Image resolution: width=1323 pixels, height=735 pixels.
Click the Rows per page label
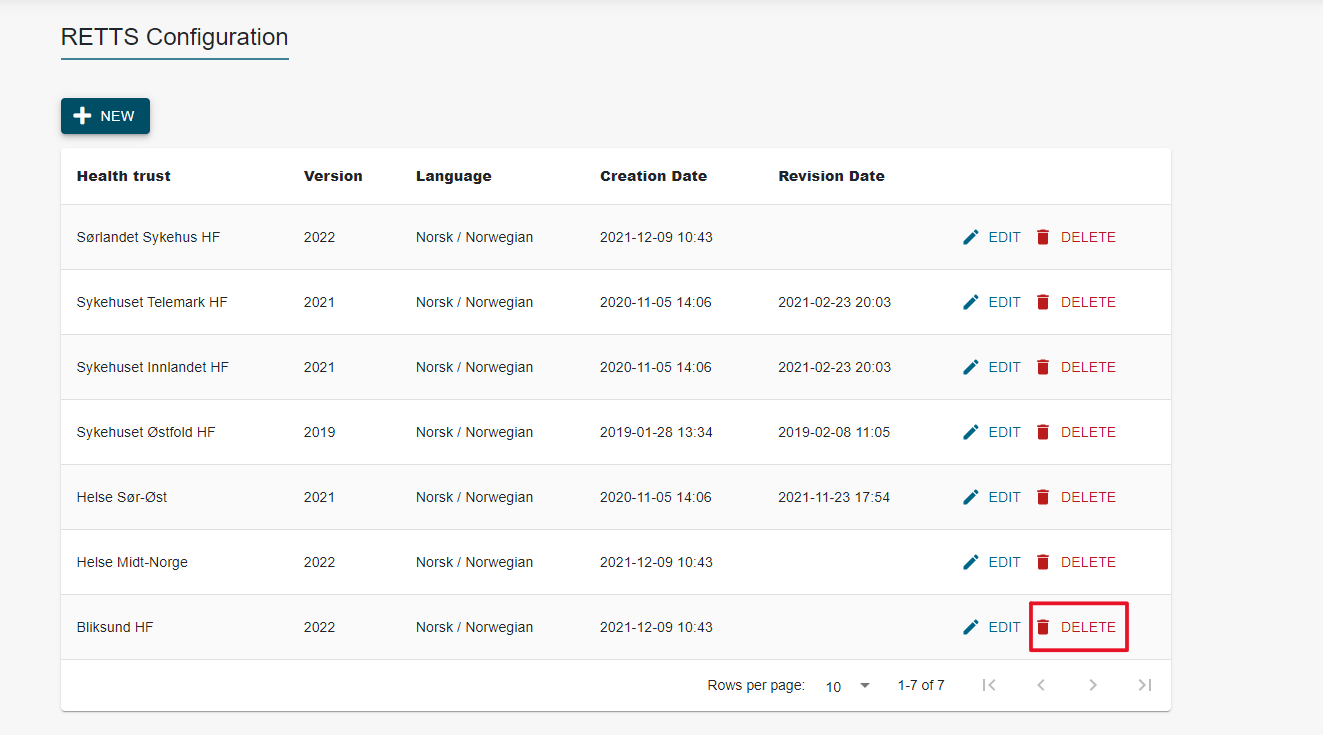[x=756, y=685]
